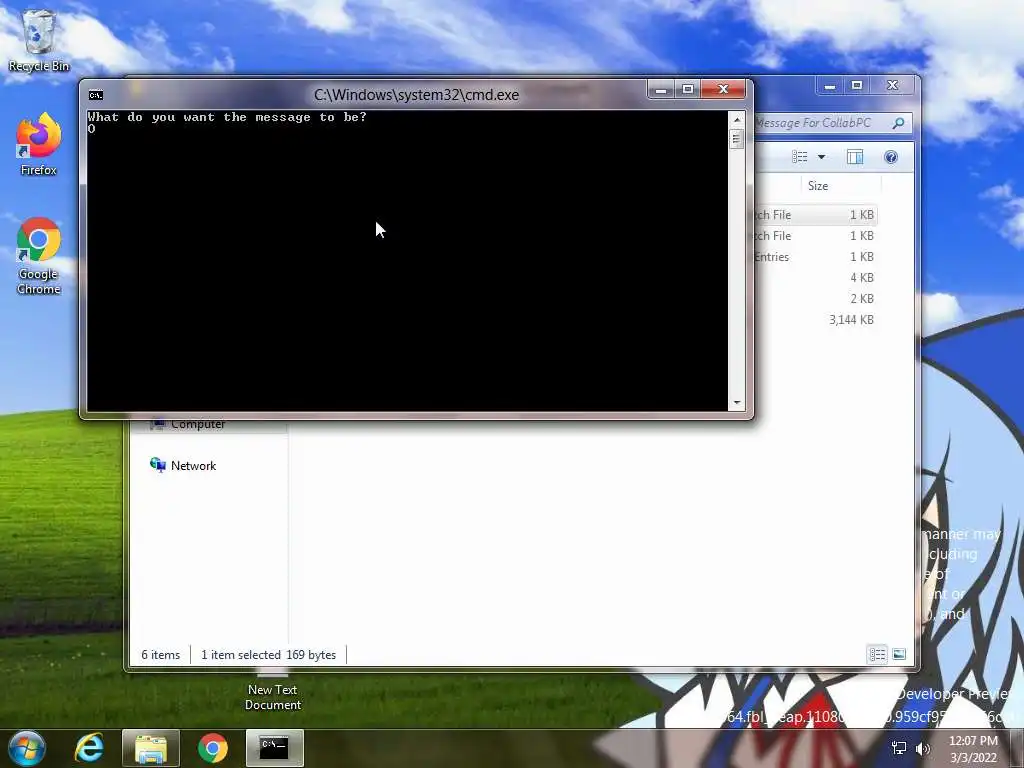This screenshot has width=1024, height=768.
Task: Maximize the cmd.exe window
Action: 688,89
